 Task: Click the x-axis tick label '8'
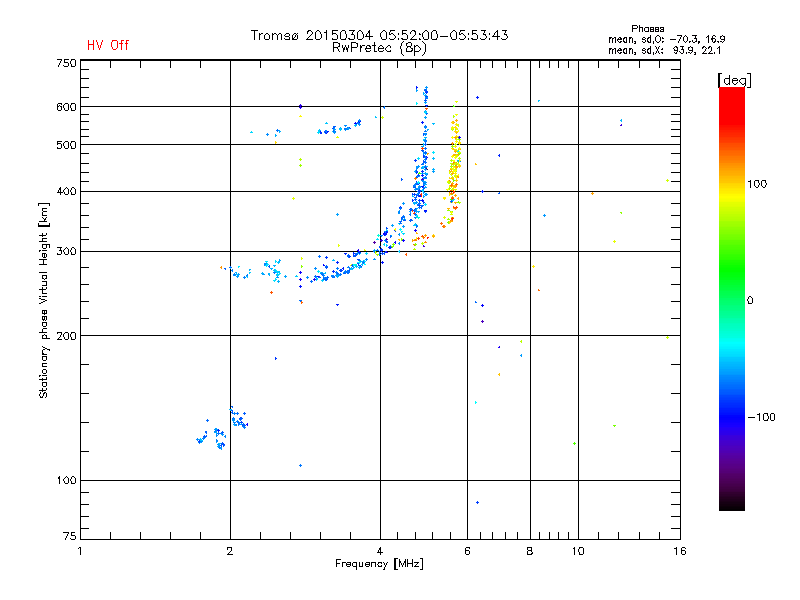click(530, 551)
